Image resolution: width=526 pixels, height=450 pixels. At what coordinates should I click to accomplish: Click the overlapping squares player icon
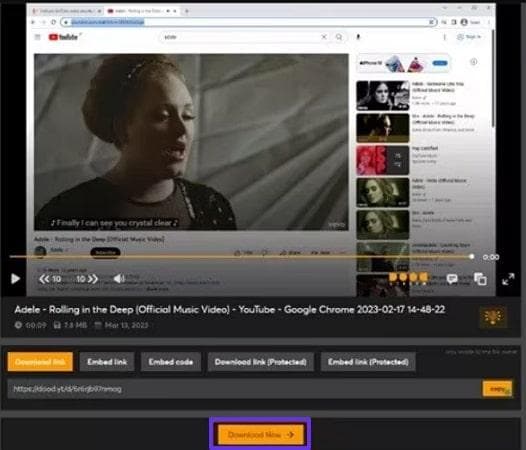(x=480, y=279)
